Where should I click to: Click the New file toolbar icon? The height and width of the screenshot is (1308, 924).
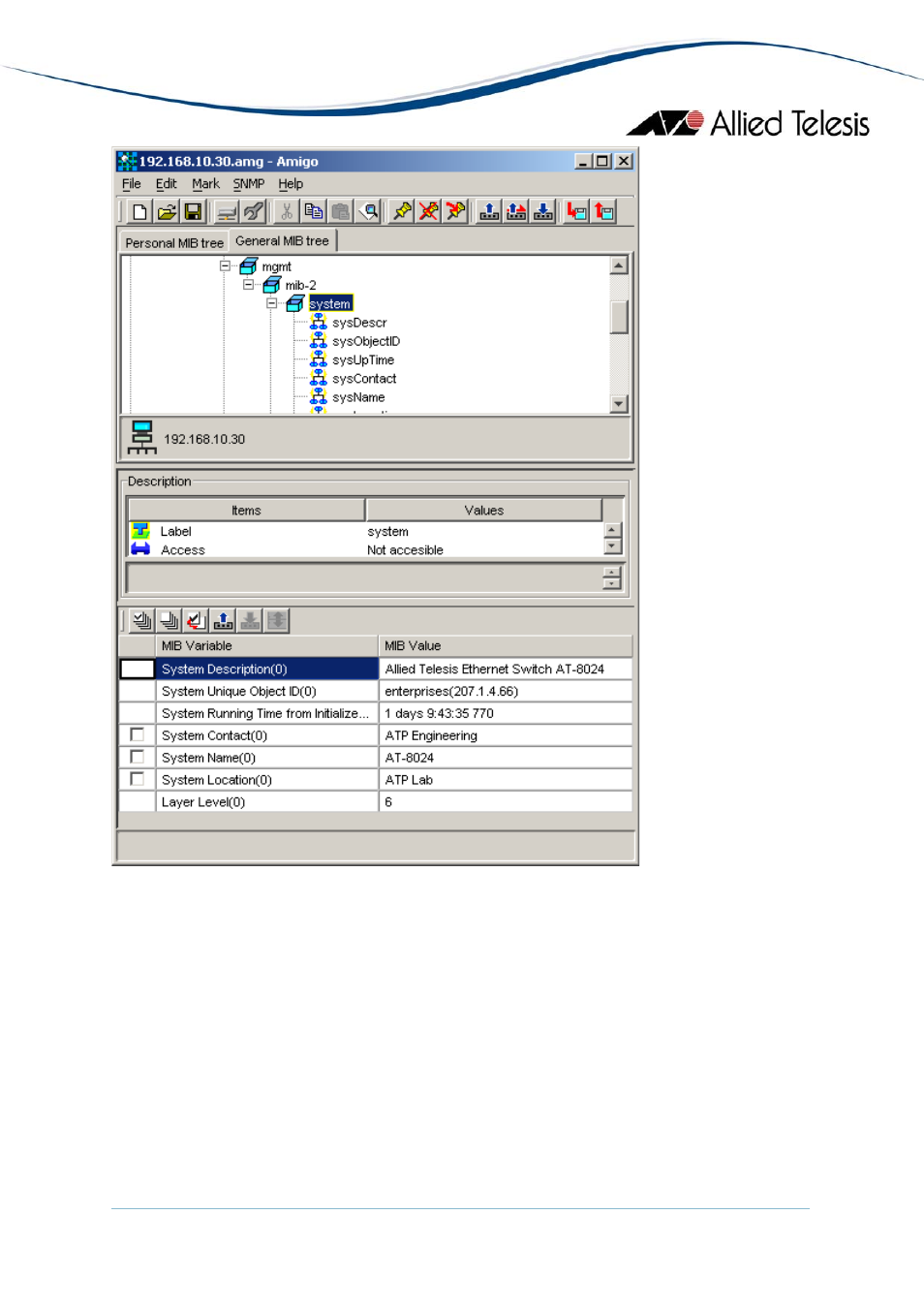140,211
